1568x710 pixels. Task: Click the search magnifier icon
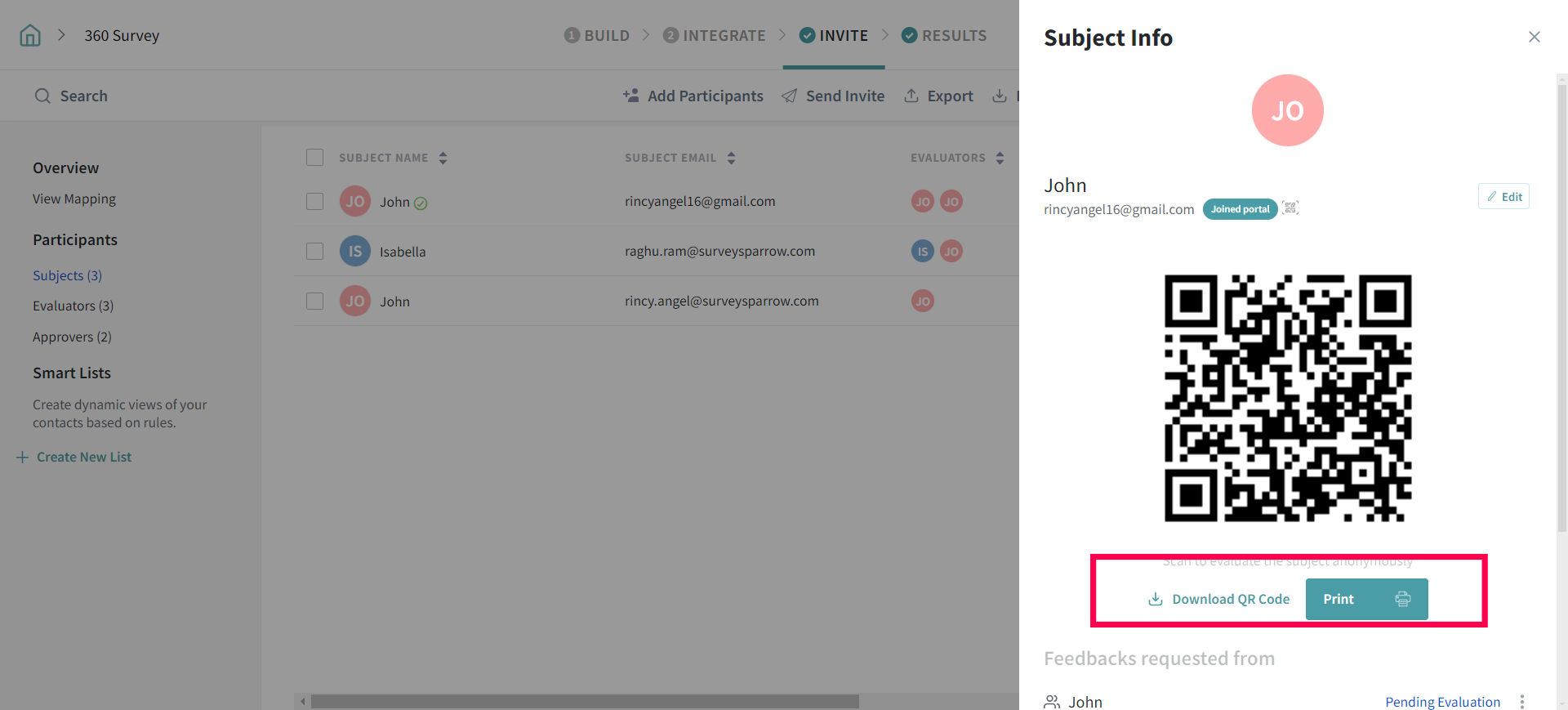42,96
